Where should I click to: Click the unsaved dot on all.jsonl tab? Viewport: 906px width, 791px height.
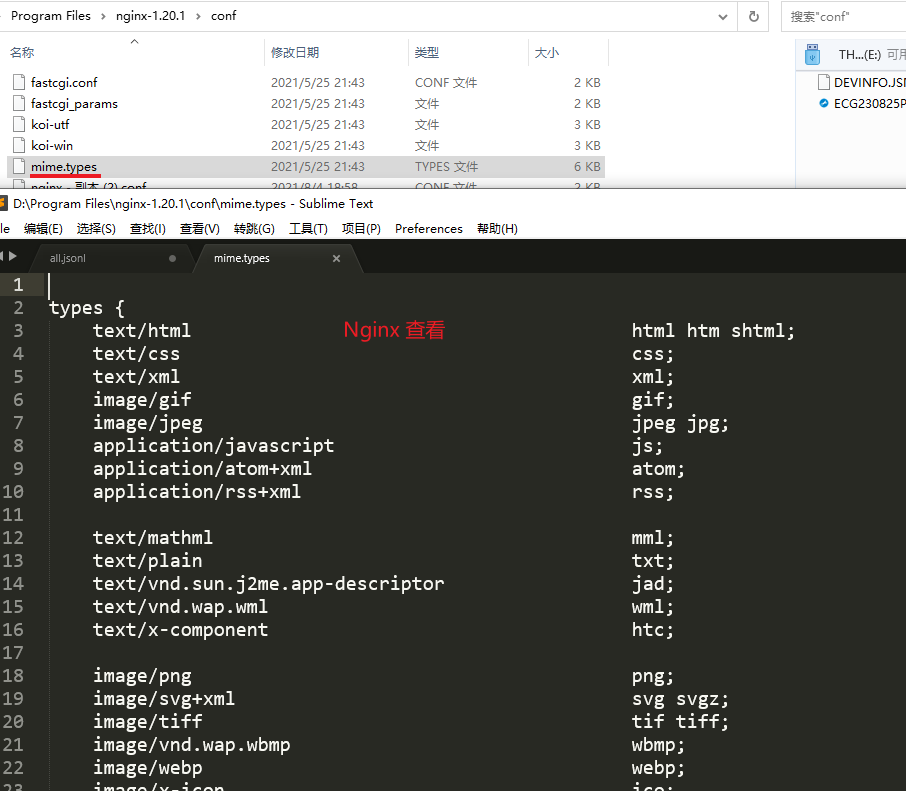coord(172,258)
